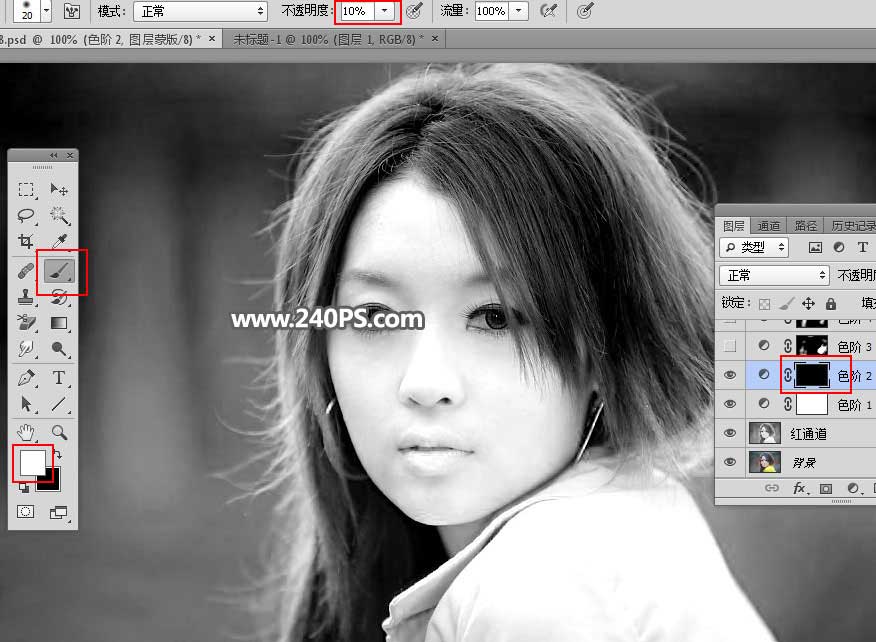Lock layer position
876x642 pixels.
[808, 303]
